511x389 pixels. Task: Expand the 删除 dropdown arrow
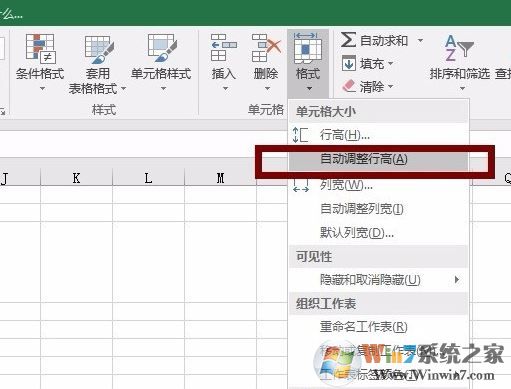click(267, 89)
